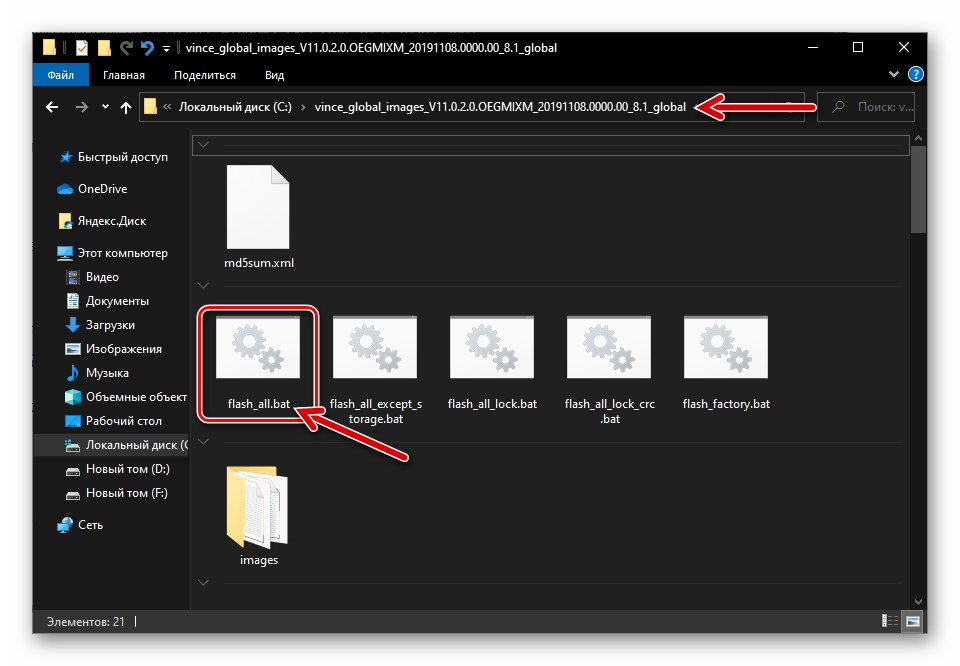The width and height of the screenshot is (960, 666).
Task: Click the Up one level arrow
Action: coord(124,107)
